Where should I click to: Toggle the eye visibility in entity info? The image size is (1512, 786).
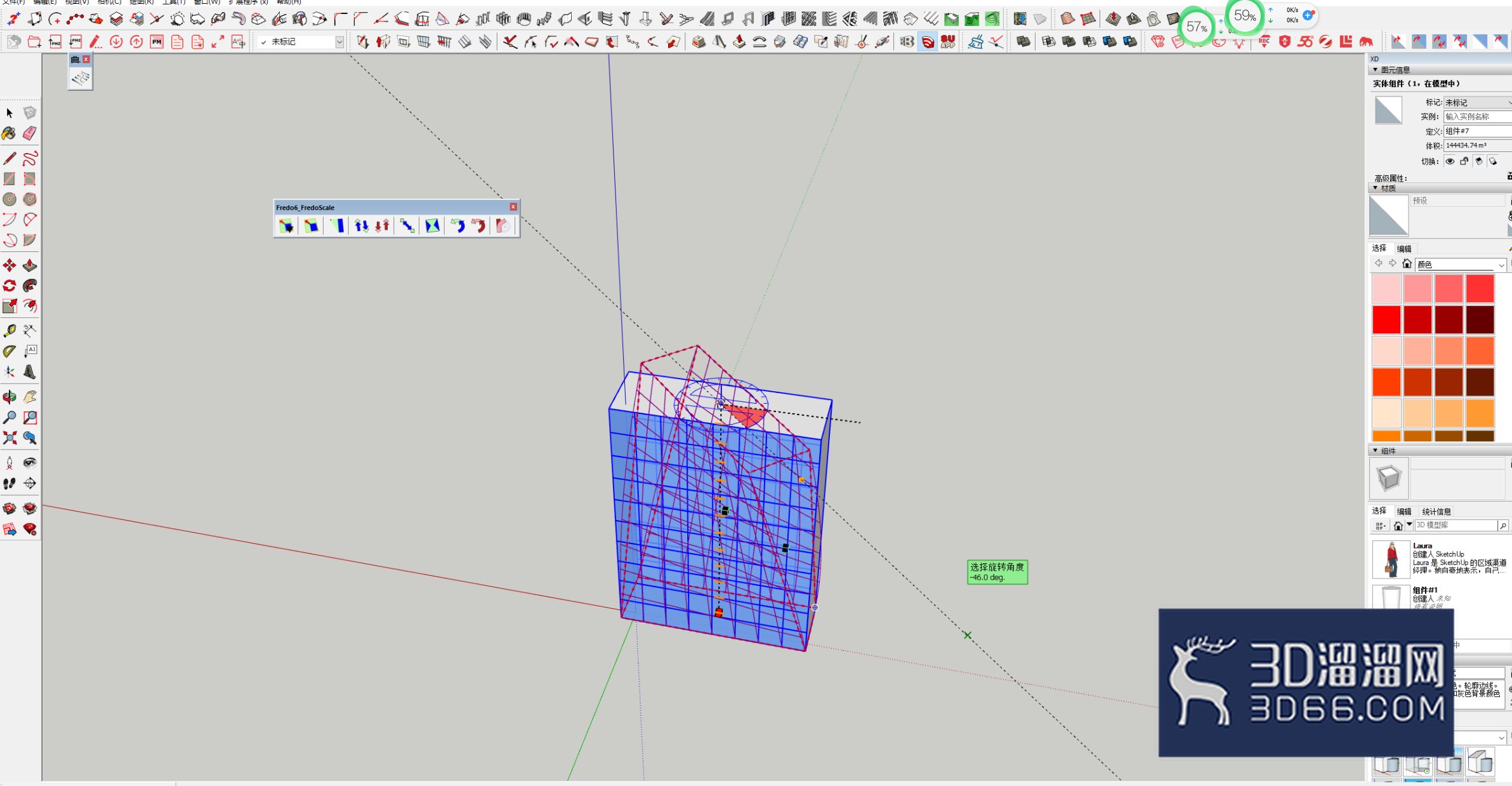(x=1450, y=161)
